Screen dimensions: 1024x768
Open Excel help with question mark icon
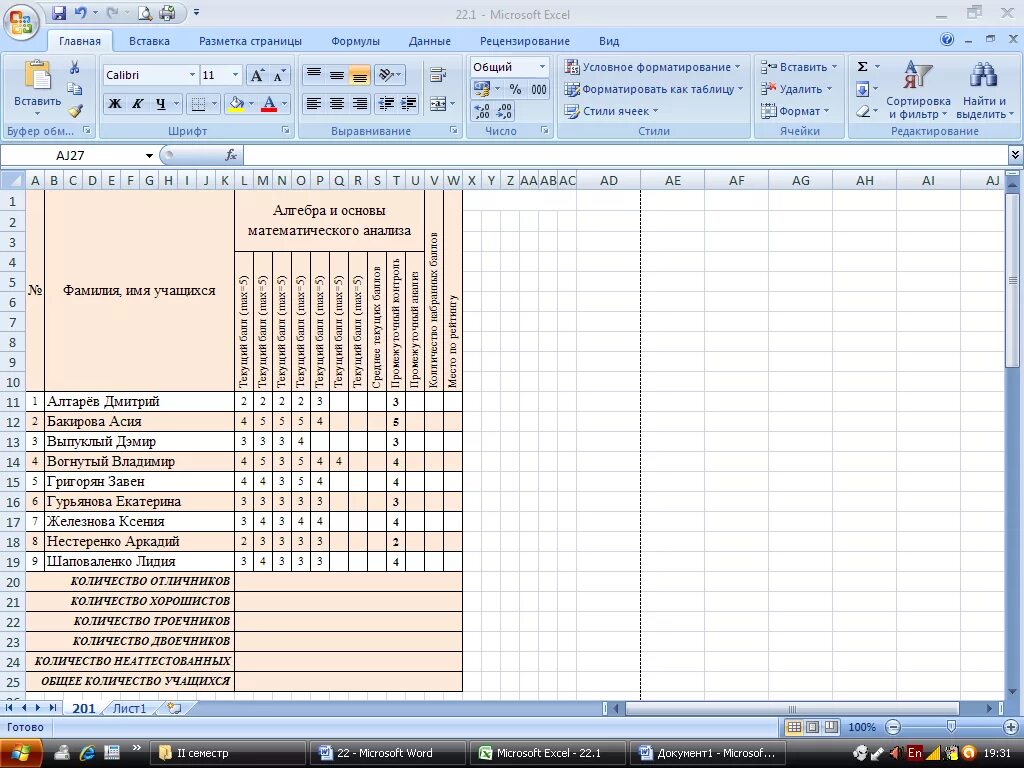click(947, 40)
